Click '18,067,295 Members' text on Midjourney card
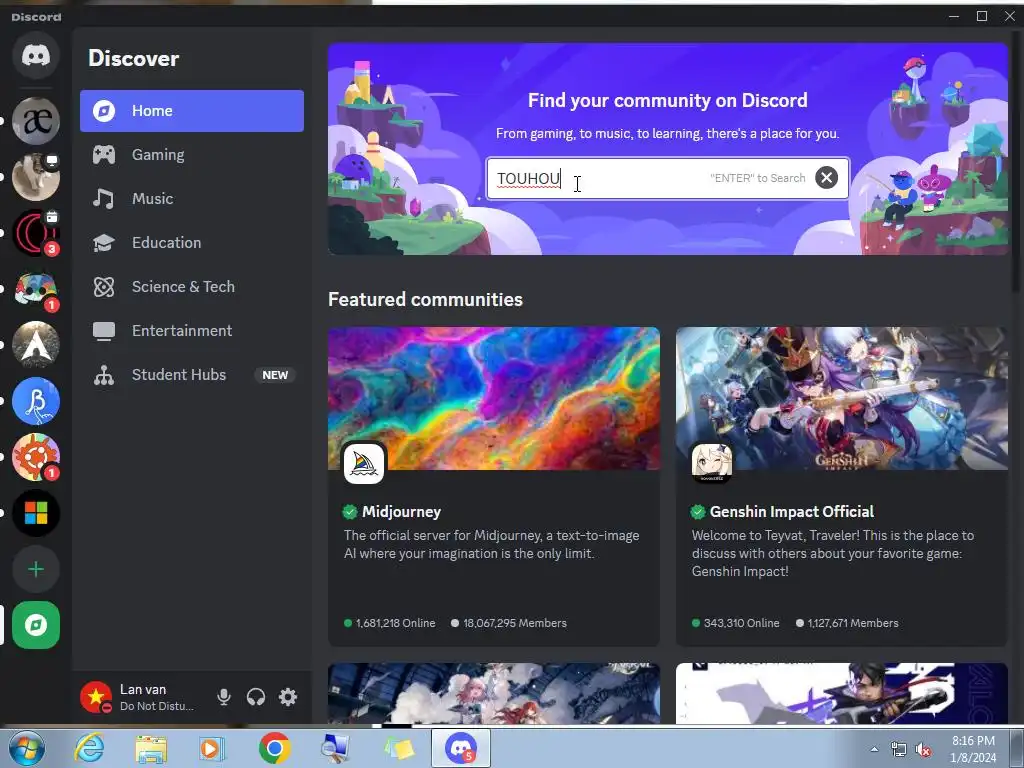This screenshot has height=768, width=1024. point(515,623)
